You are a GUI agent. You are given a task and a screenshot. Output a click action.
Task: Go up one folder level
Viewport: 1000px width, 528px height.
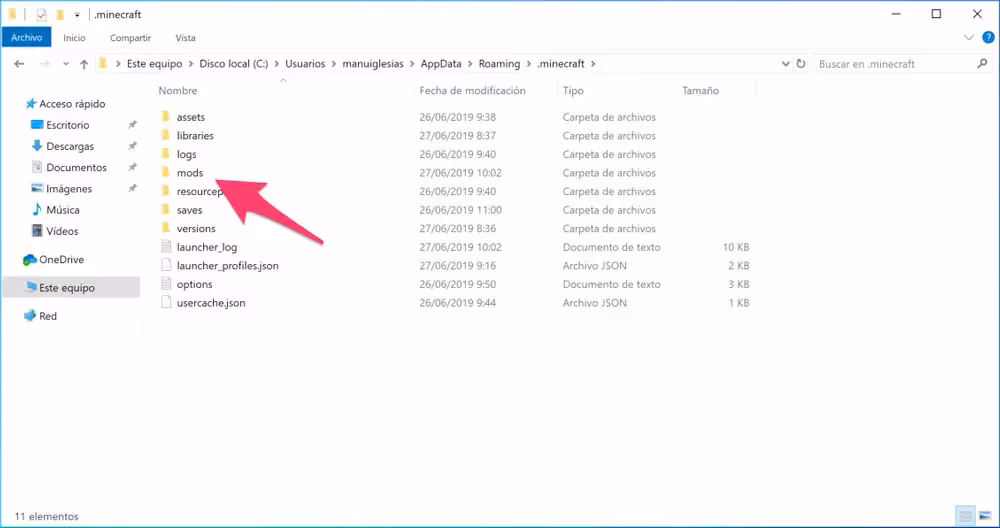point(84,64)
